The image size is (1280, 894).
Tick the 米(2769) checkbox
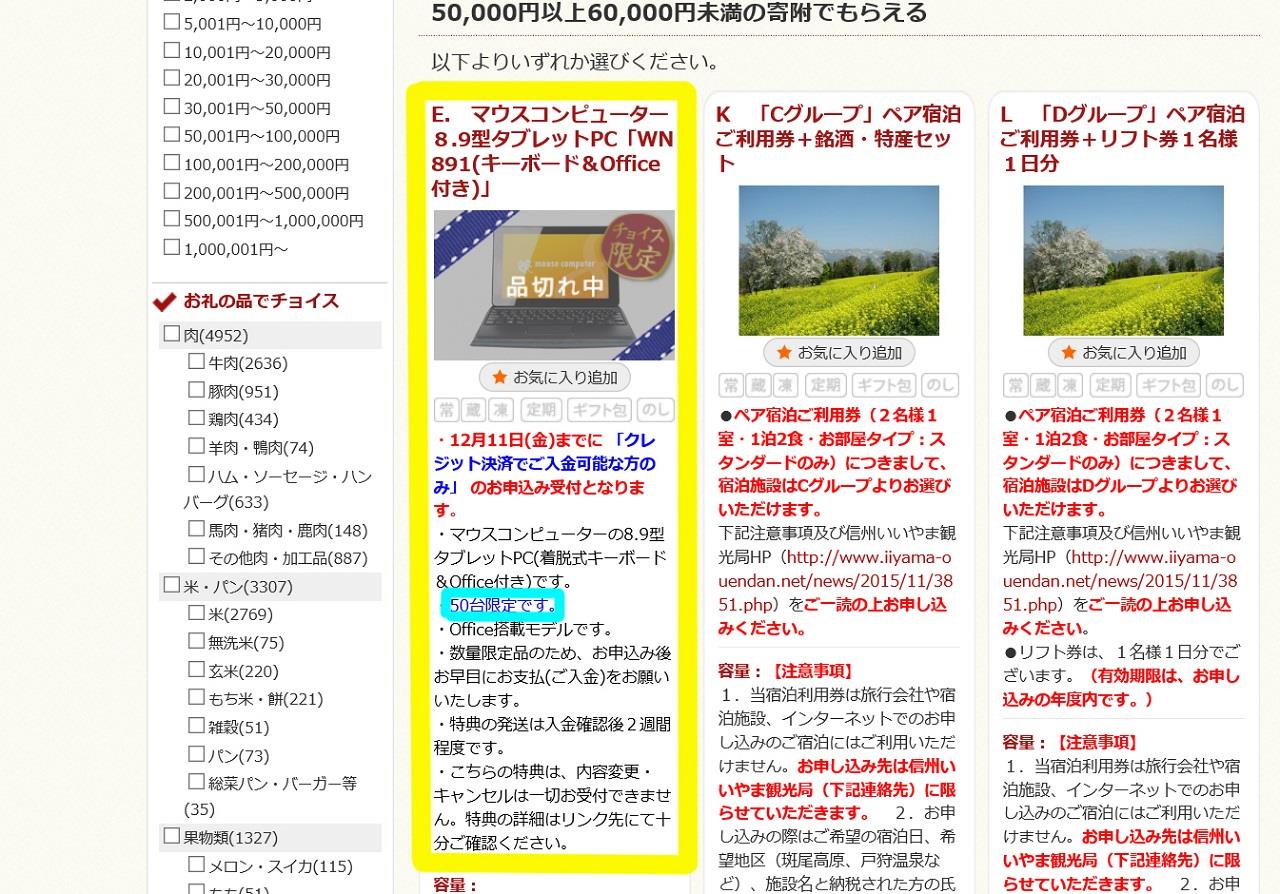[196, 612]
